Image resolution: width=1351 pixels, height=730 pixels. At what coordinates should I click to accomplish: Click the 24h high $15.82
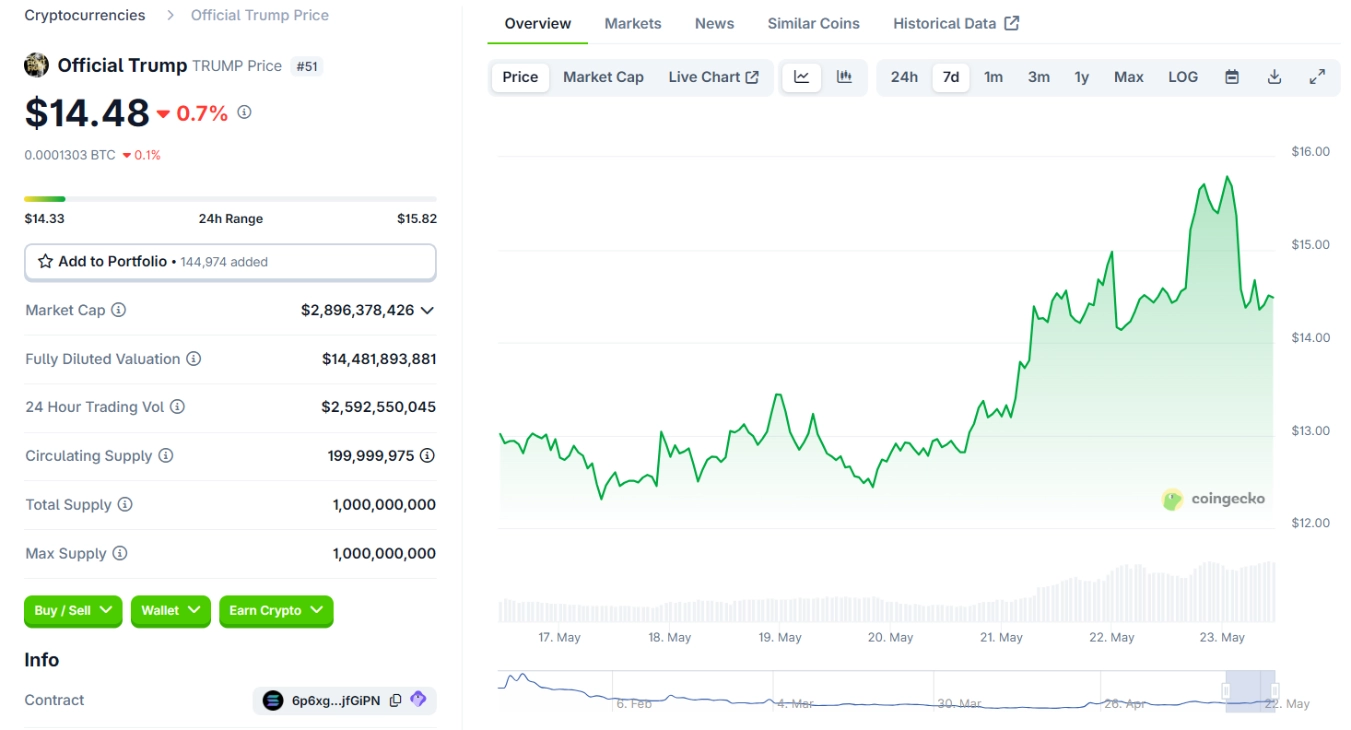pos(417,218)
